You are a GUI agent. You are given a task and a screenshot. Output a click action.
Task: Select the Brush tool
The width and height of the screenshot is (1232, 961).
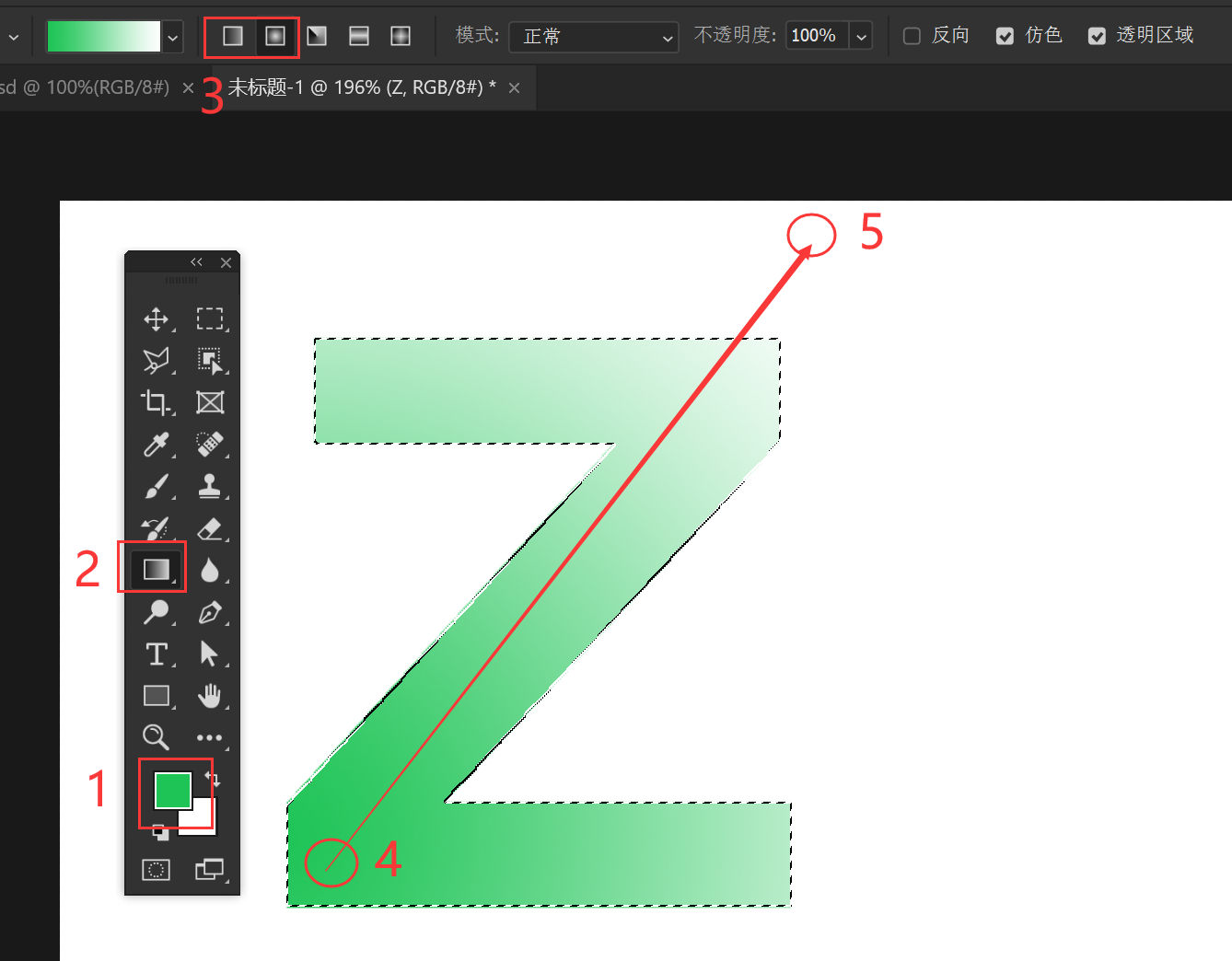(157, 486)
